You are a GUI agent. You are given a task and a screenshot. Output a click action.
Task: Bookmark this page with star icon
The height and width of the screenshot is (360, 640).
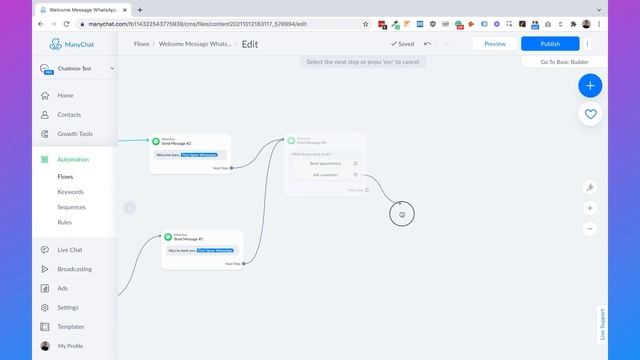pos(365,24)
